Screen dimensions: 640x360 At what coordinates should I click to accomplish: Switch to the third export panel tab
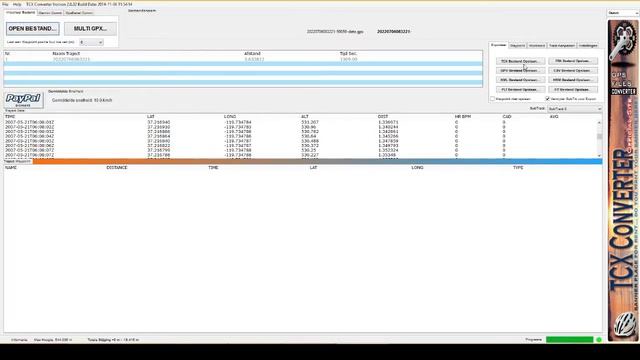(x=537, y=46)
